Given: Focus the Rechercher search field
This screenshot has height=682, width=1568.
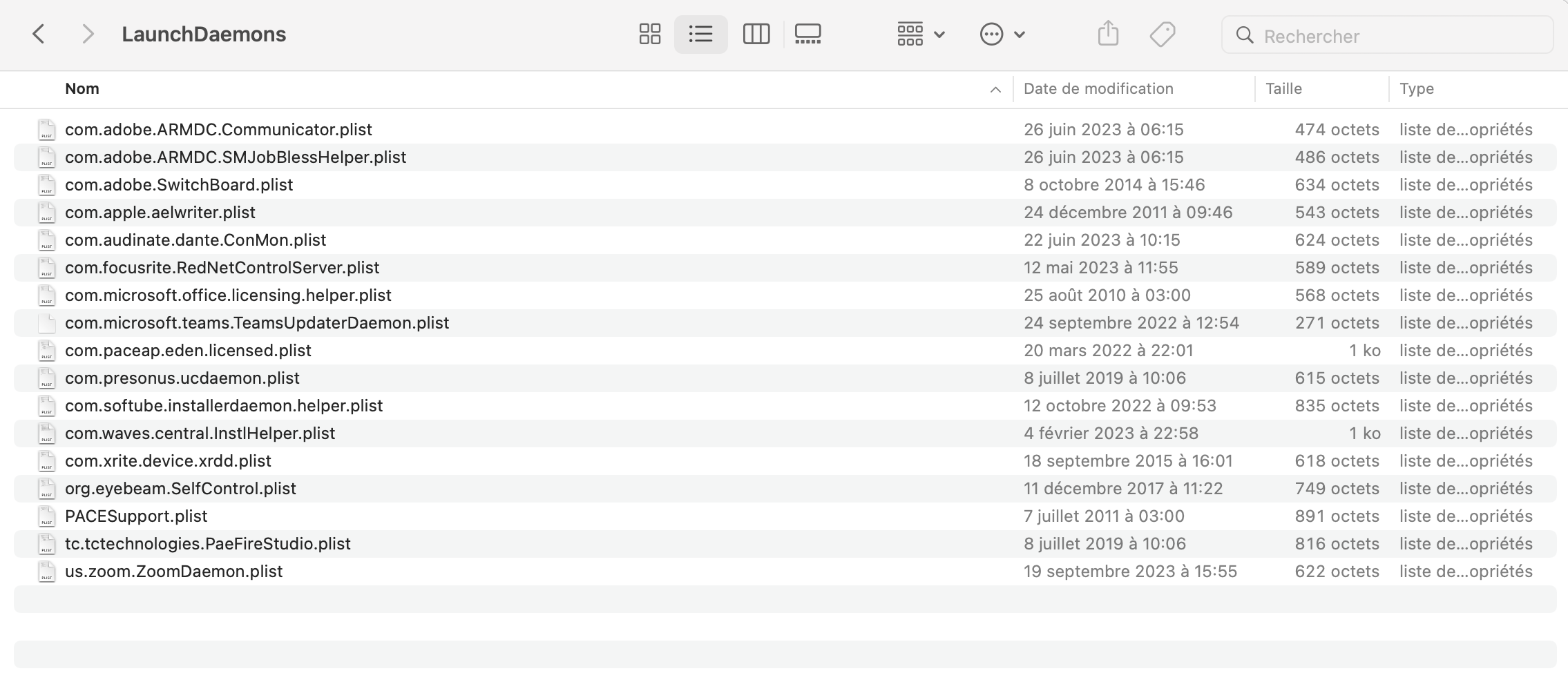Looking at the screenshot, I should [1387, 35].
